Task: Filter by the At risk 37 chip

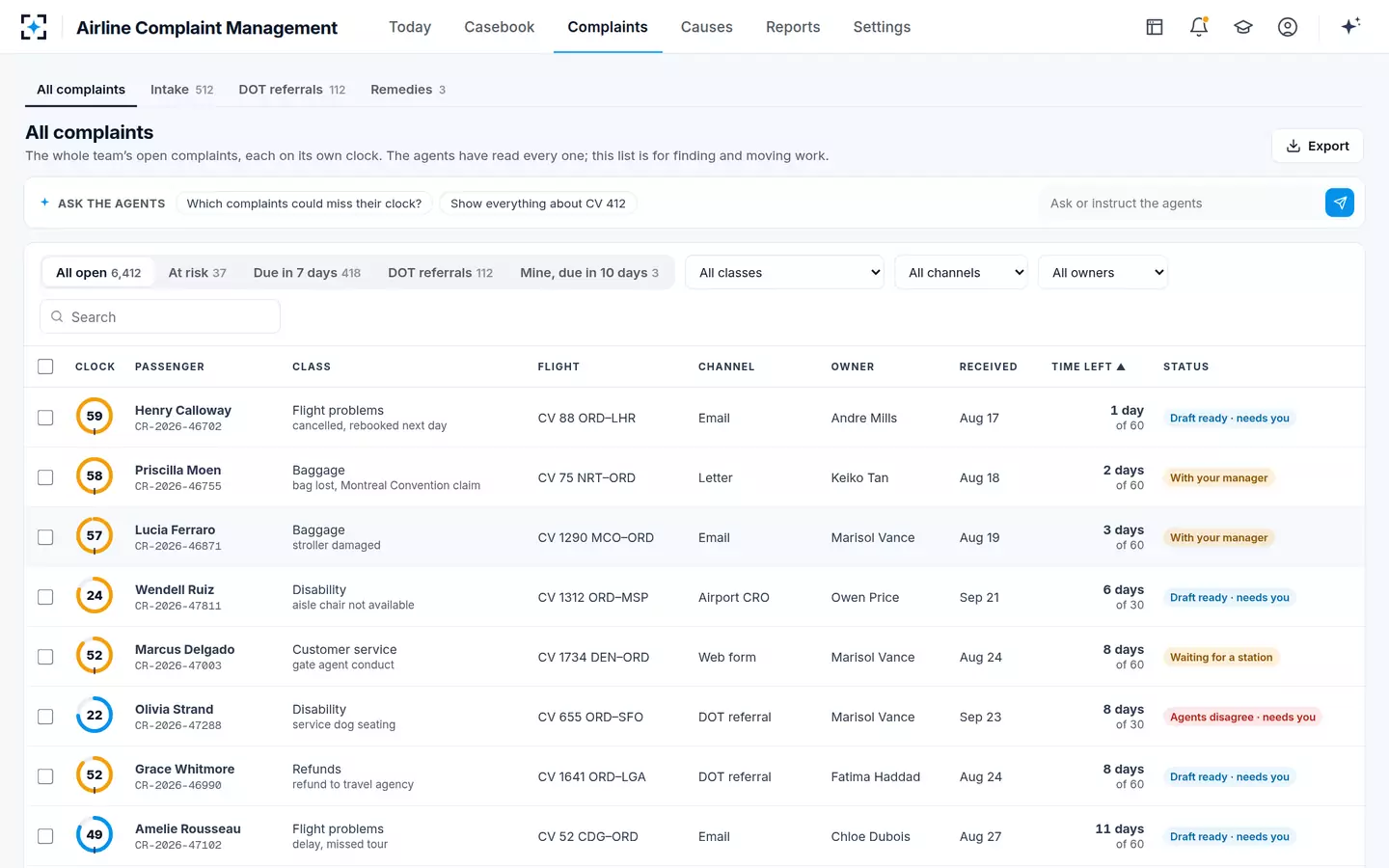Action: pyautogui.click(x=198, y=273)
